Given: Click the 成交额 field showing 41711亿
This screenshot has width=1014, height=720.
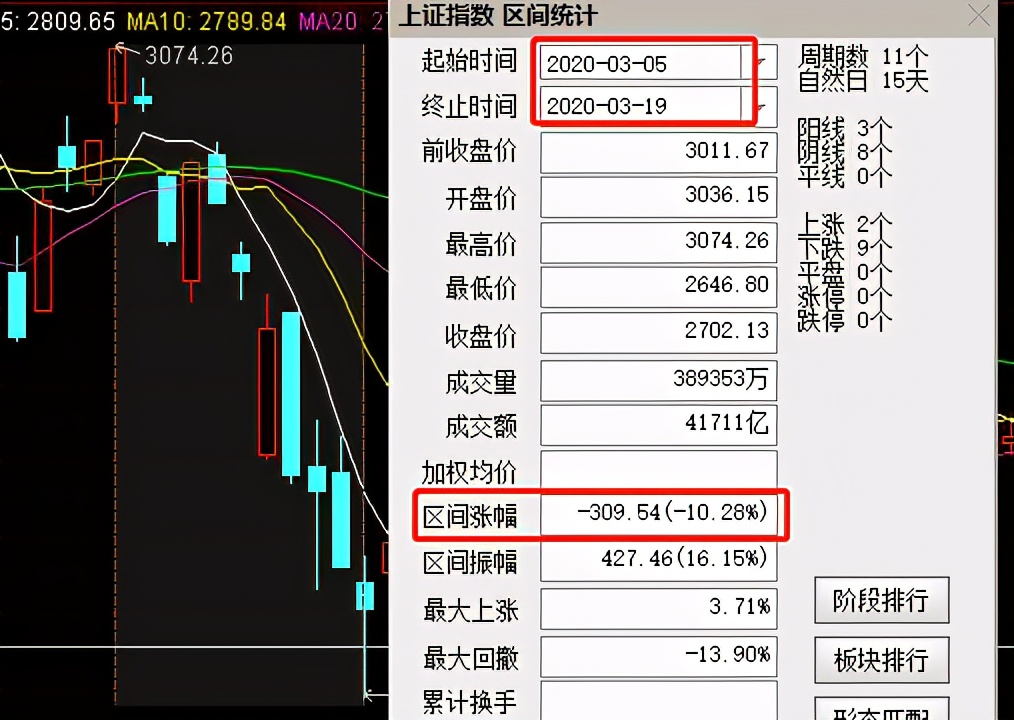Looking at the screenshot, I should point(657,424).
